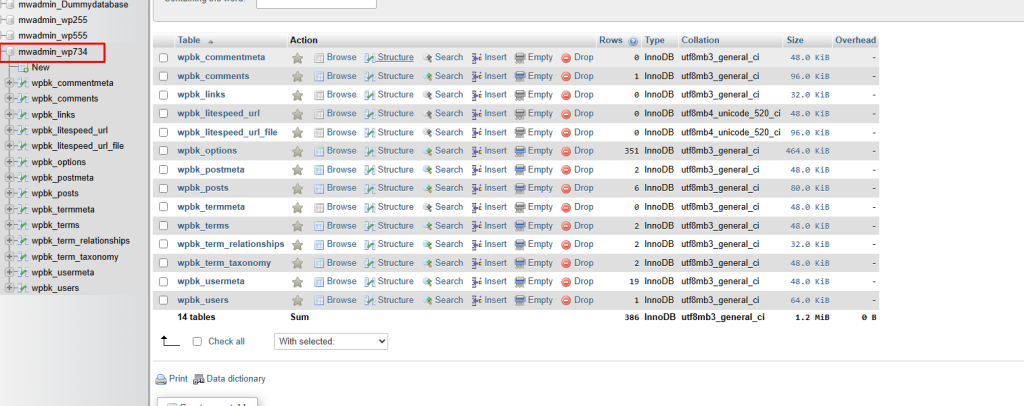Sort by the Table column header
1024x406 pixels.
(189, 40)
